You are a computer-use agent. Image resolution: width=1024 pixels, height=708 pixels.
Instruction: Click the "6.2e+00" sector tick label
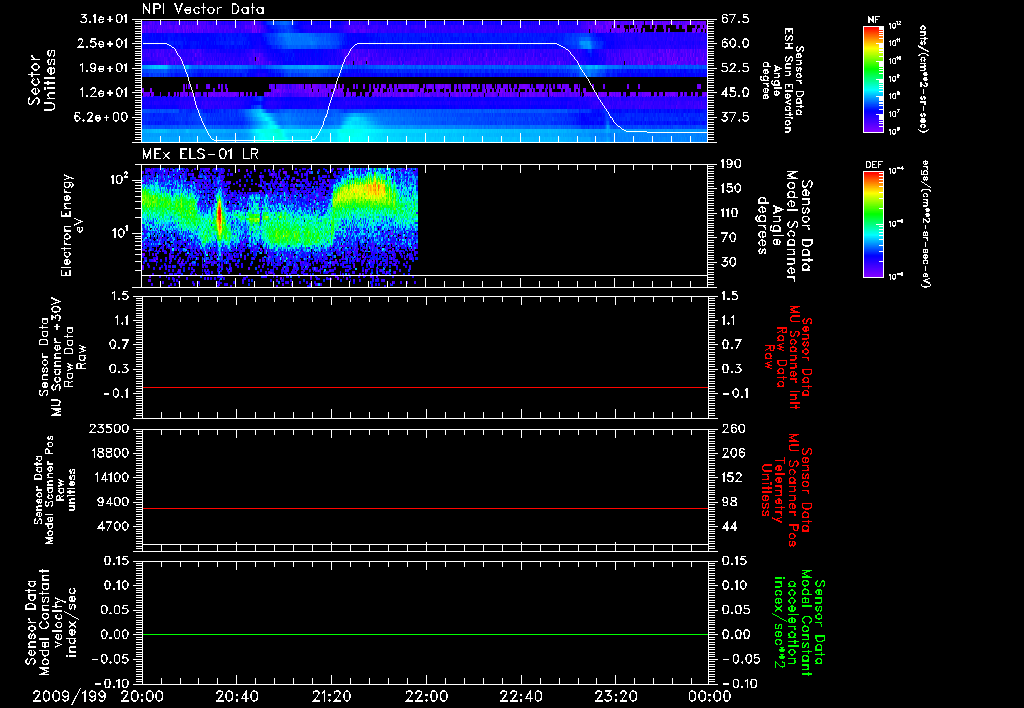click(103, 117)
